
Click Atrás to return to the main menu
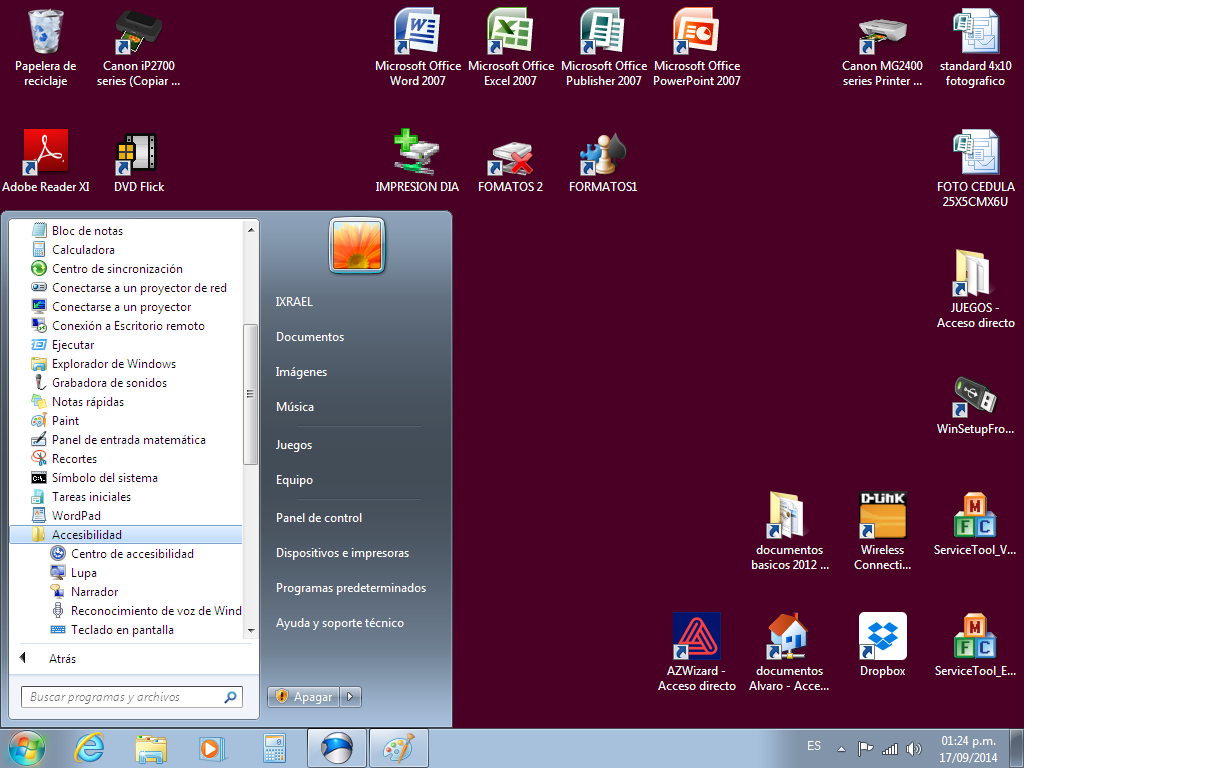coord(61,659)
